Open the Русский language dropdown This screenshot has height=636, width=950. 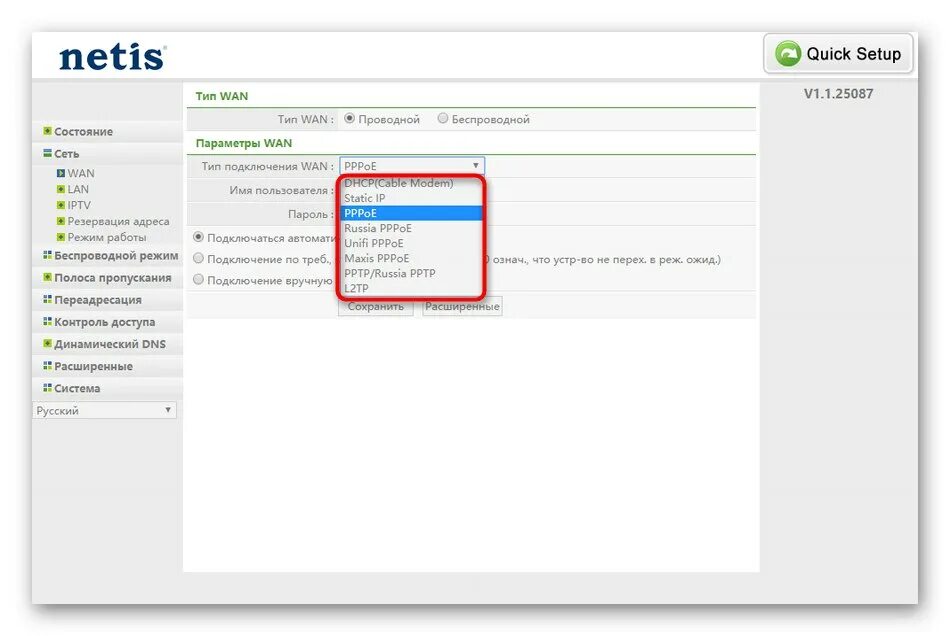[x=104, y=410]
